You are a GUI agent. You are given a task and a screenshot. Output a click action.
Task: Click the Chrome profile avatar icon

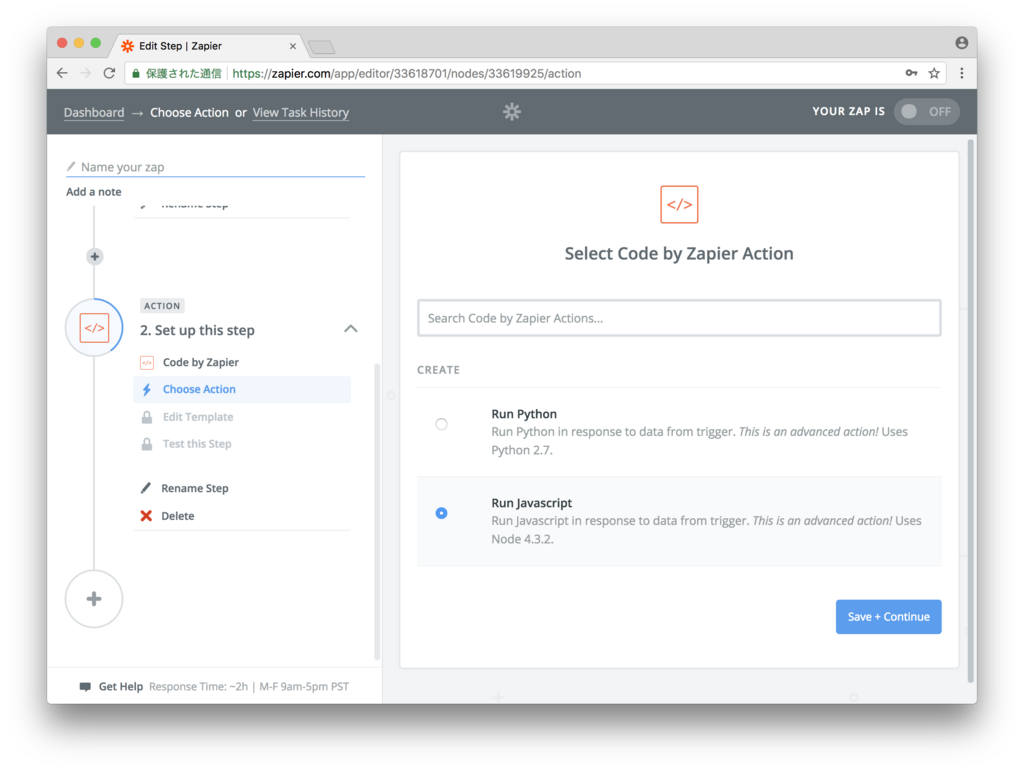point(961,43)
